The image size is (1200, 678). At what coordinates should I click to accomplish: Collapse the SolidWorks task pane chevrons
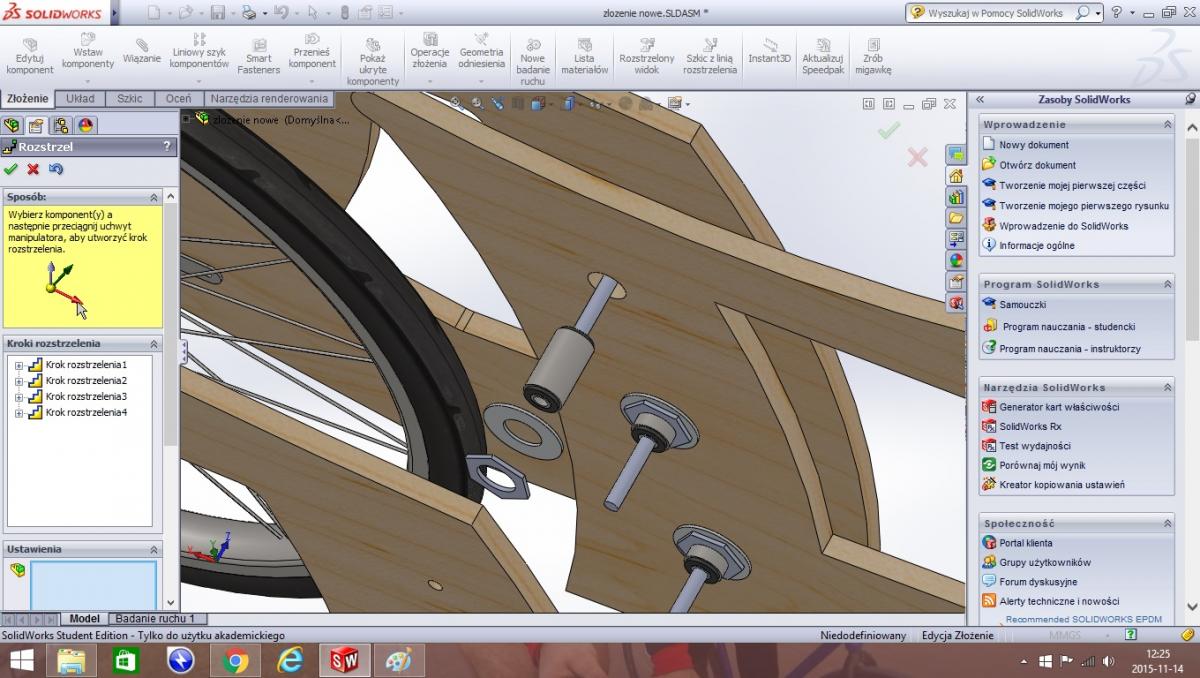pyautogui.click(x=981, y=99)
